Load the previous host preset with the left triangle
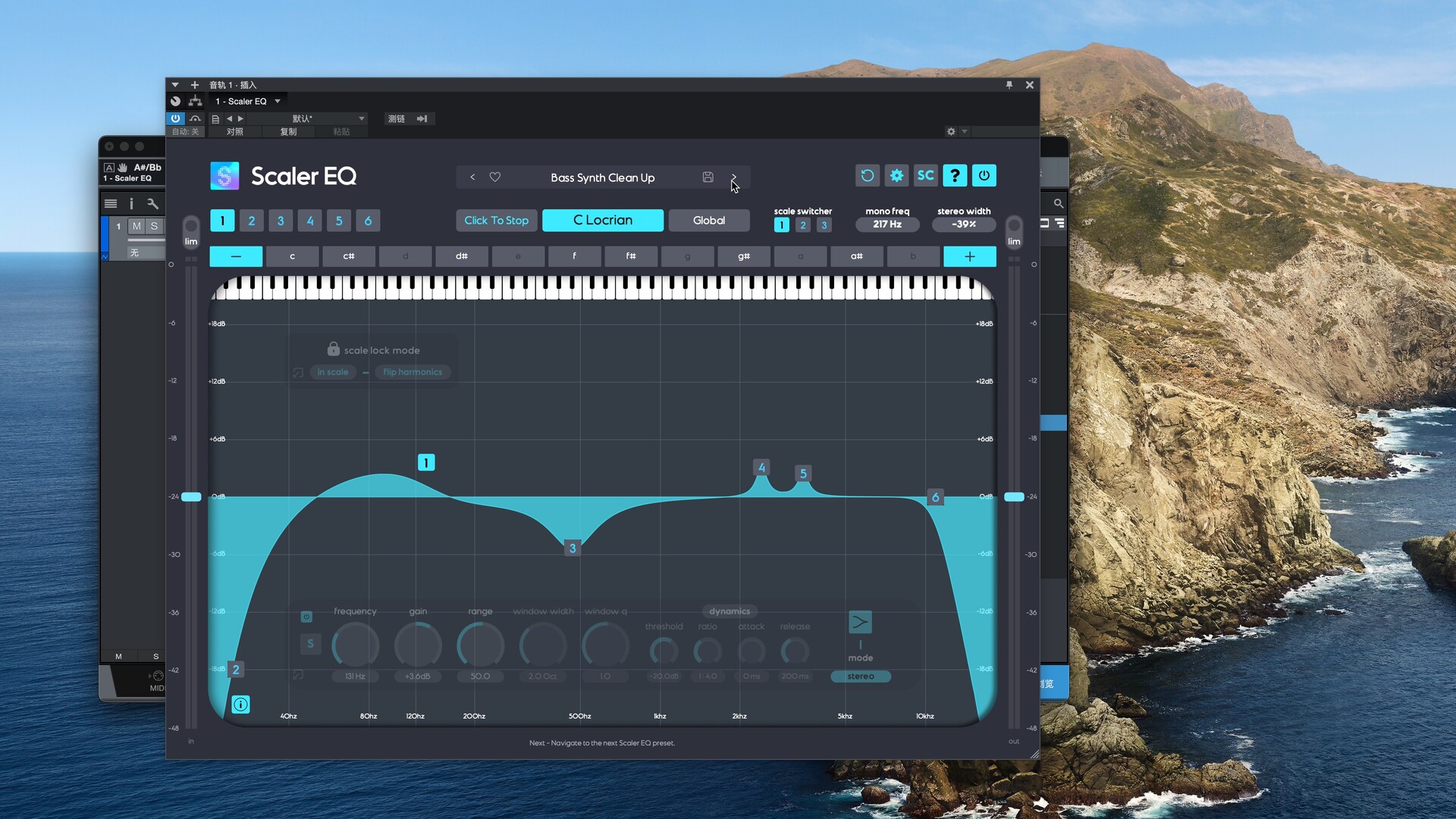 [229, 119]
